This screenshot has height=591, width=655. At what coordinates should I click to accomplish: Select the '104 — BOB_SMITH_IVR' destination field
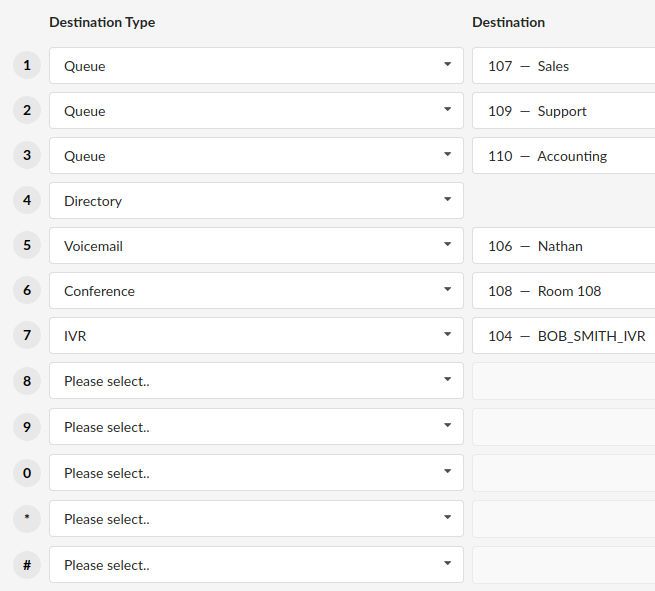coord(564,336)
